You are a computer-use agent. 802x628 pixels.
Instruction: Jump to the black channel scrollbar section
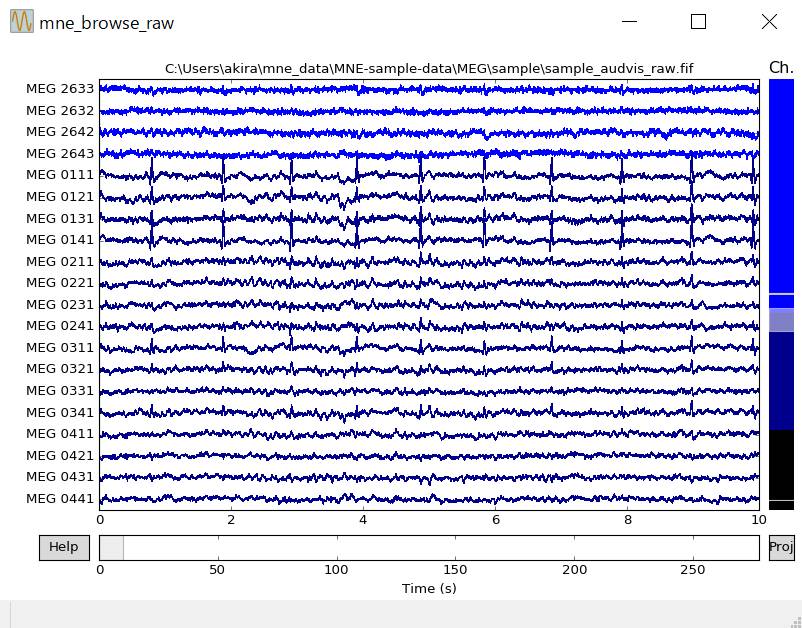point(781,465)
